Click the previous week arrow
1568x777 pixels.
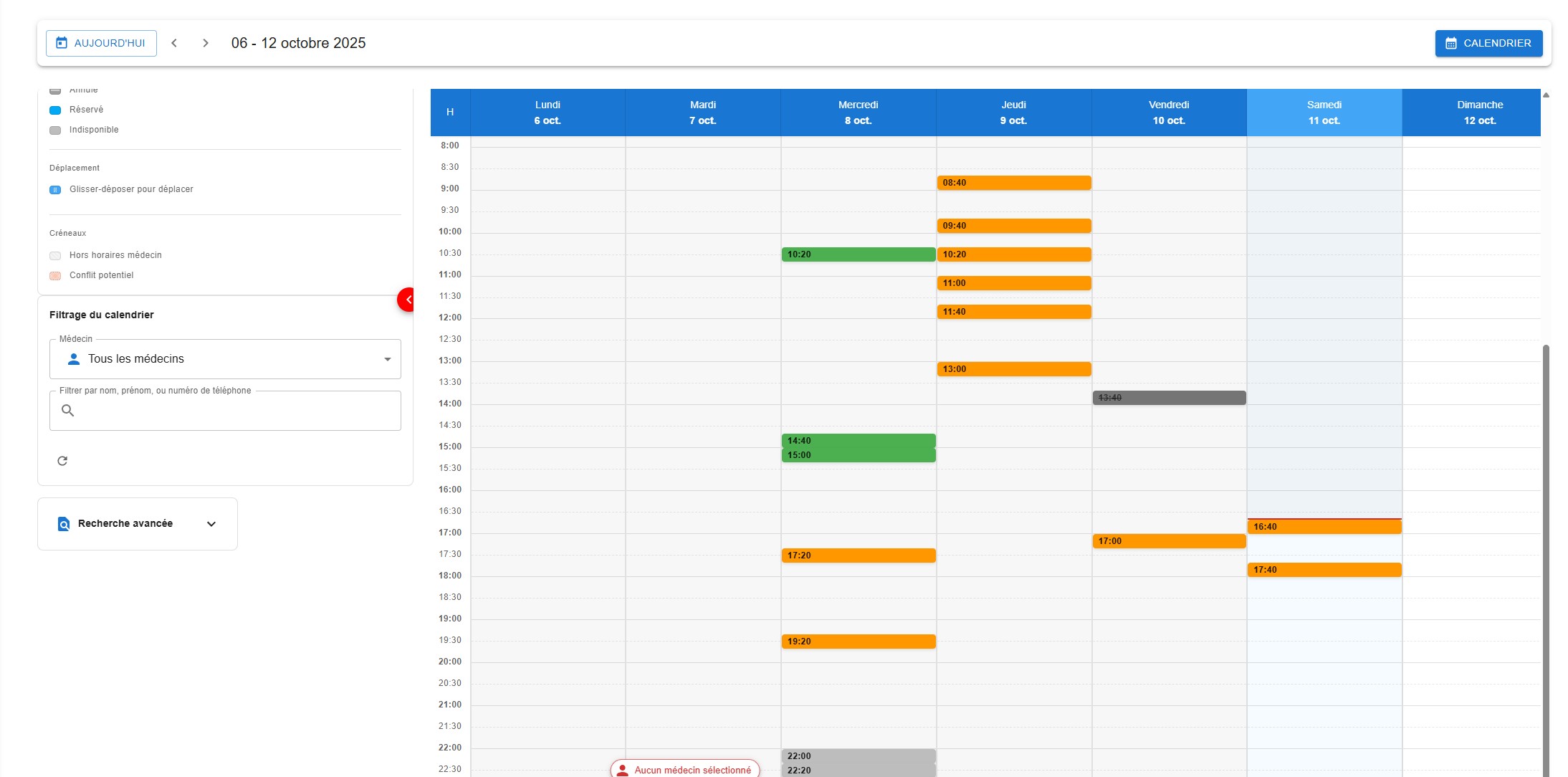click(x=173, y=43)
